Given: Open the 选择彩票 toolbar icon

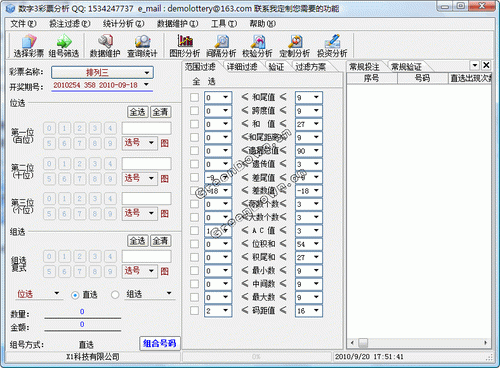Looking at the screenshot, I should point(29,46).
